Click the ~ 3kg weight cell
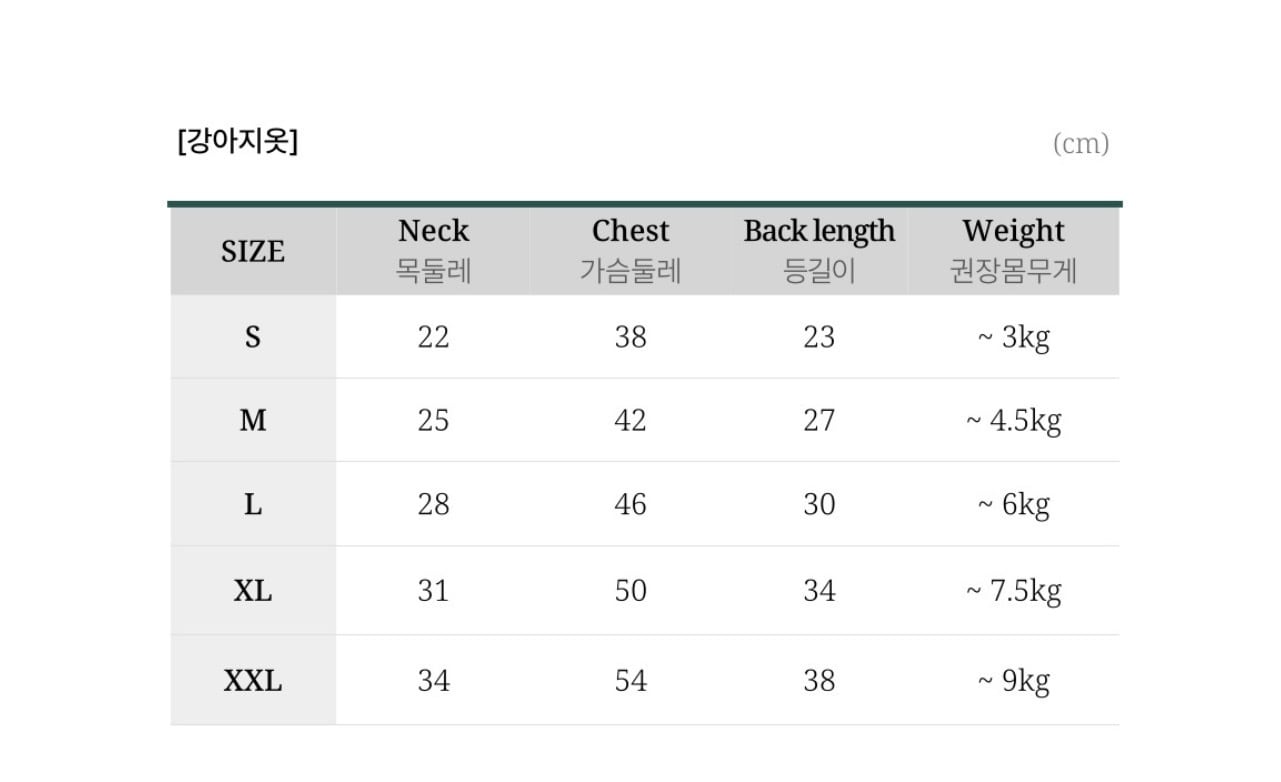 (1013, 338)
